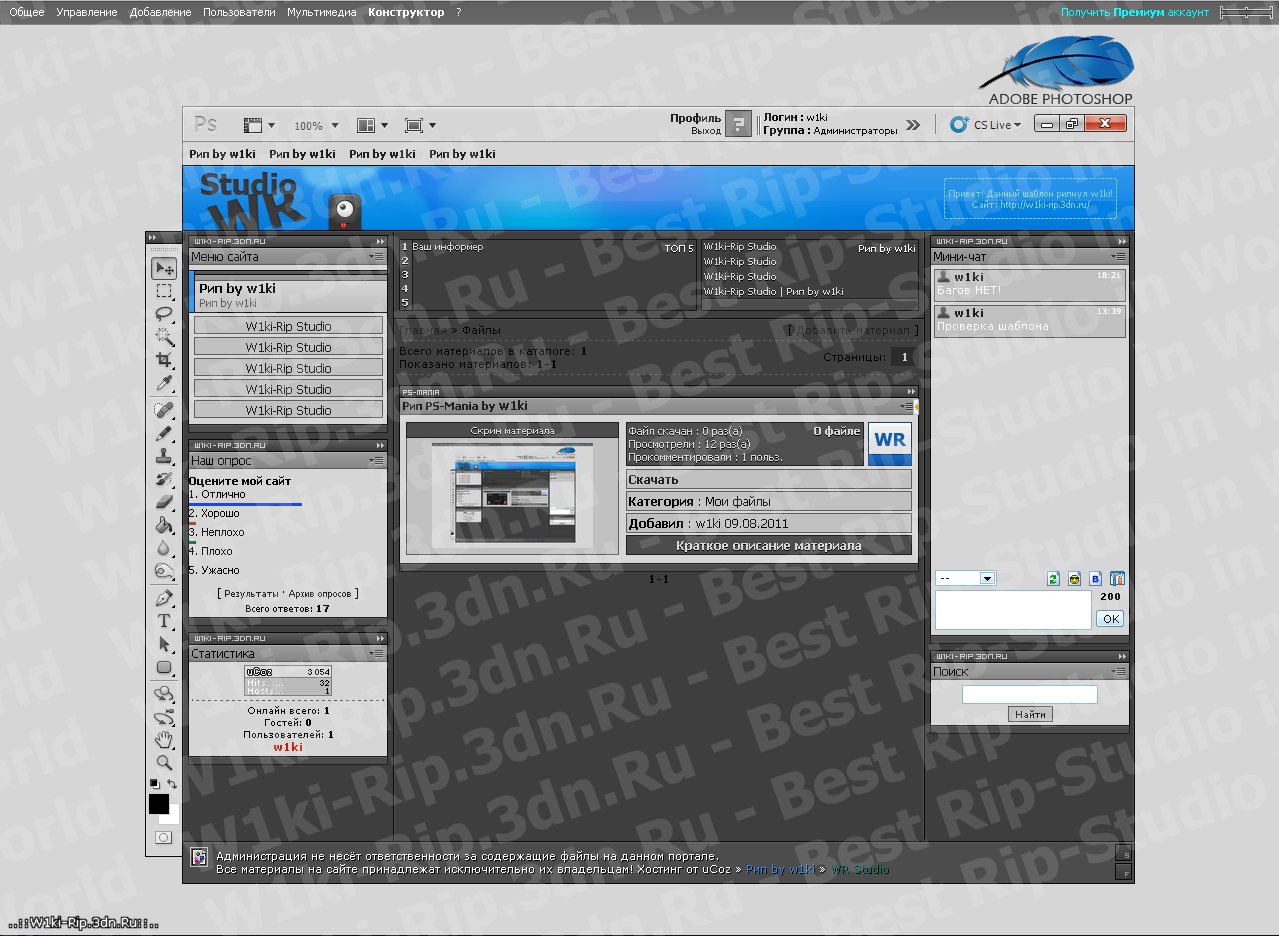Open the Мультимедиа menu

(x=321, y=12)
